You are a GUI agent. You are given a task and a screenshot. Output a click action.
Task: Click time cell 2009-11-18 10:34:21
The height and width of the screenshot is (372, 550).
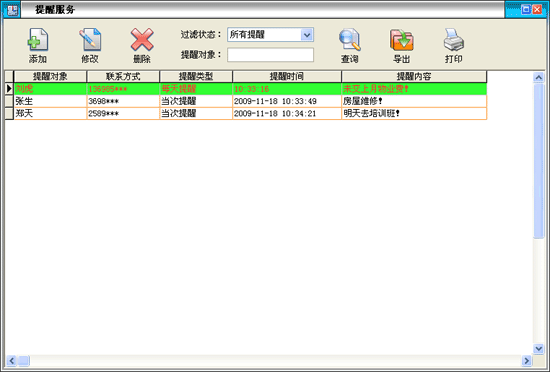point(287,114)
